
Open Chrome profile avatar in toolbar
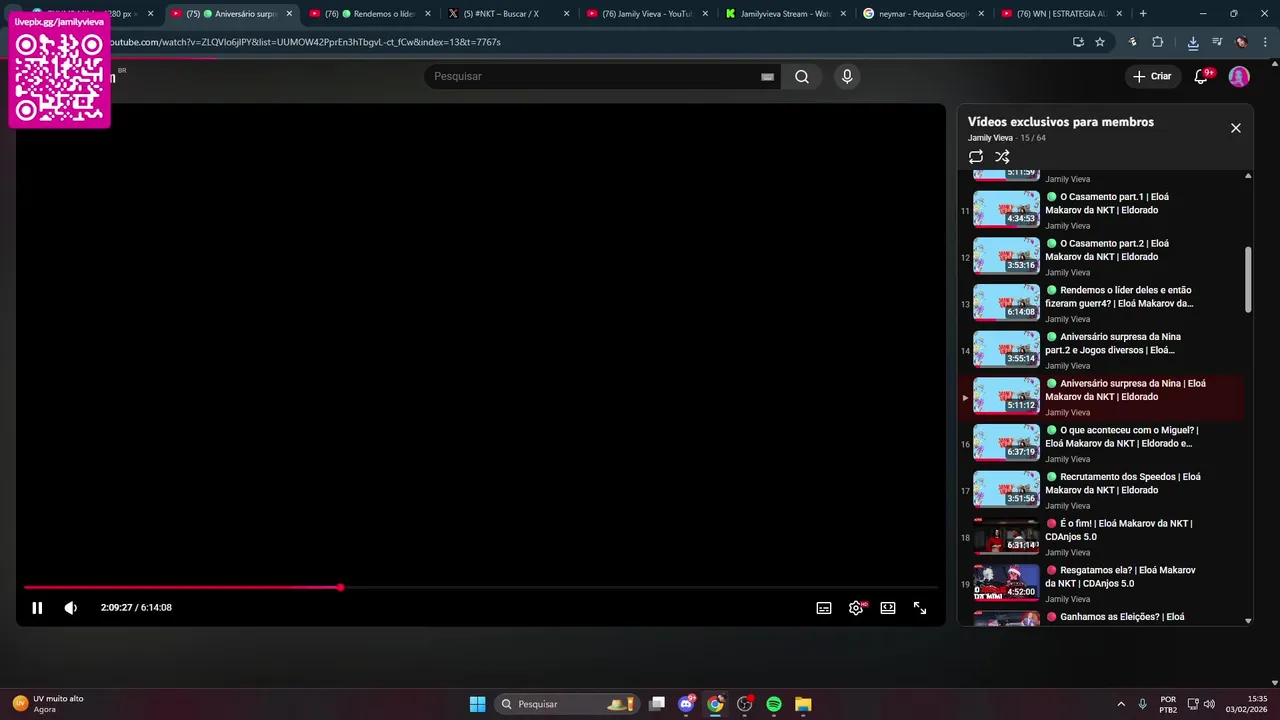[x=1242, y=42]
